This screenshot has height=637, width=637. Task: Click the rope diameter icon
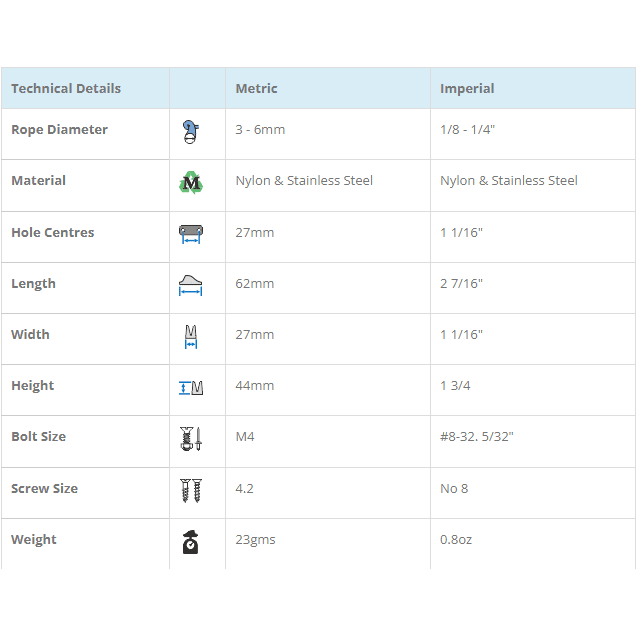[191, 131]
